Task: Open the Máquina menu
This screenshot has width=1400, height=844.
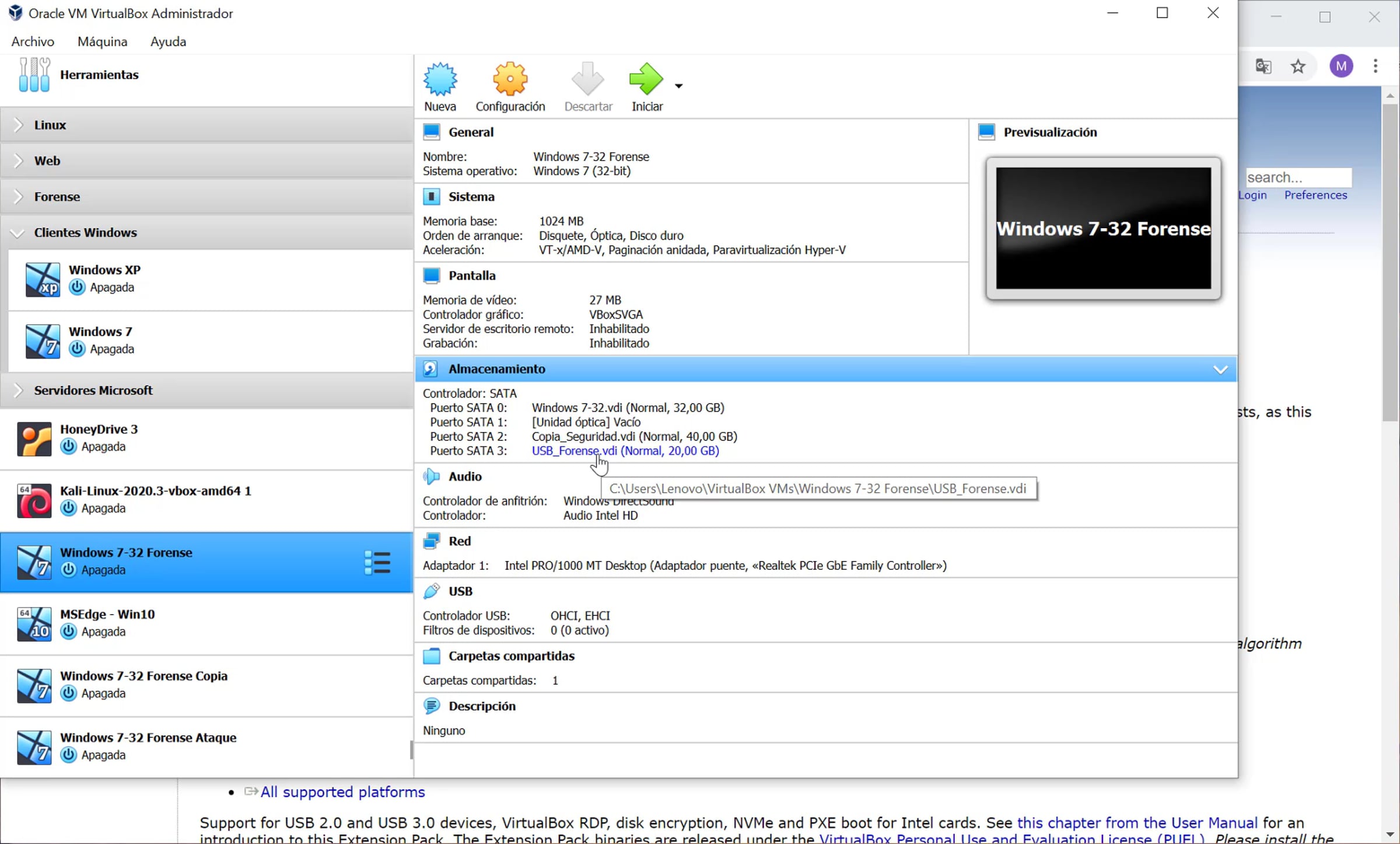Action: [x=102, y=41]
